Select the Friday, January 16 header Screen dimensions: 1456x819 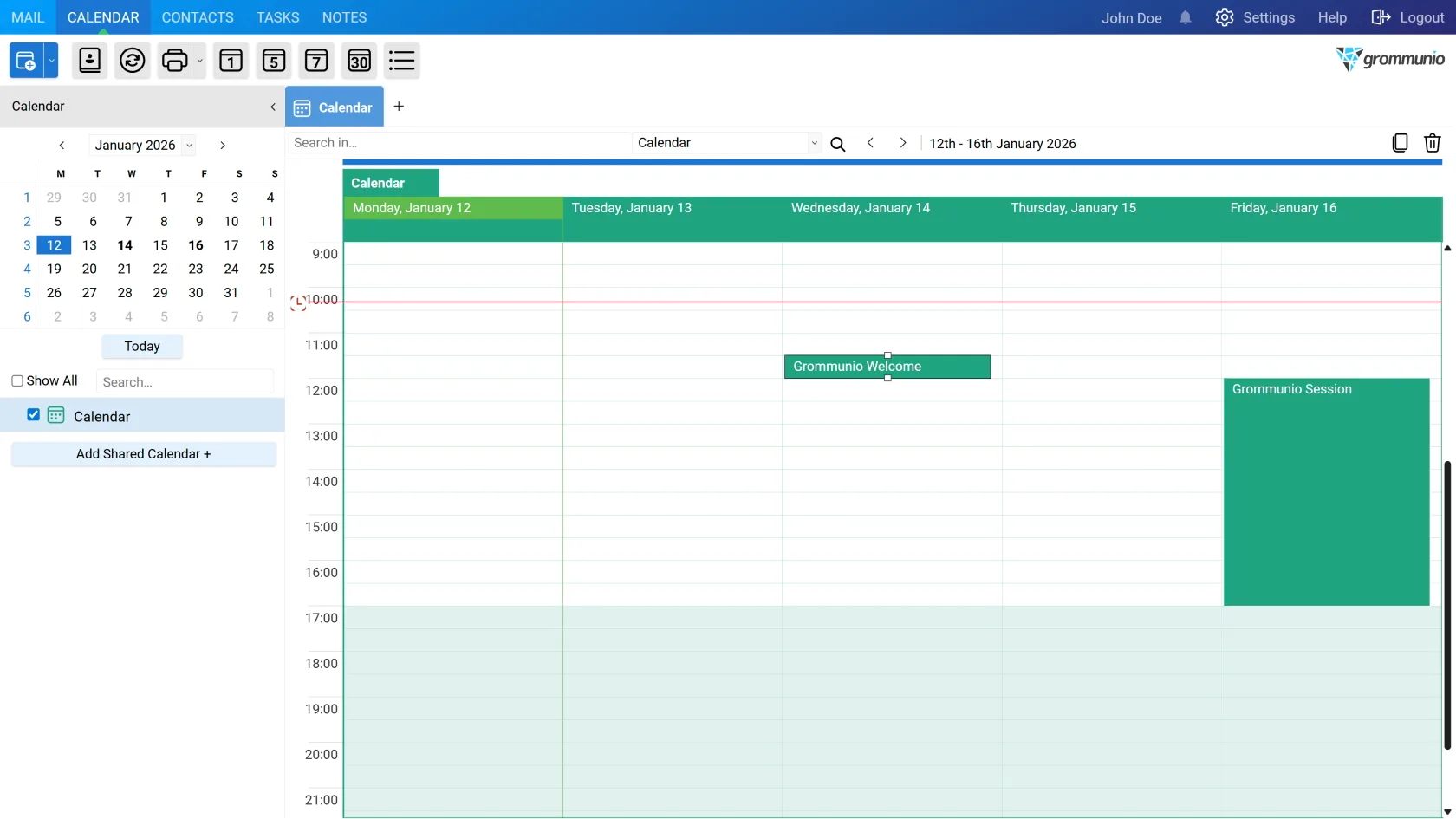1331,208
